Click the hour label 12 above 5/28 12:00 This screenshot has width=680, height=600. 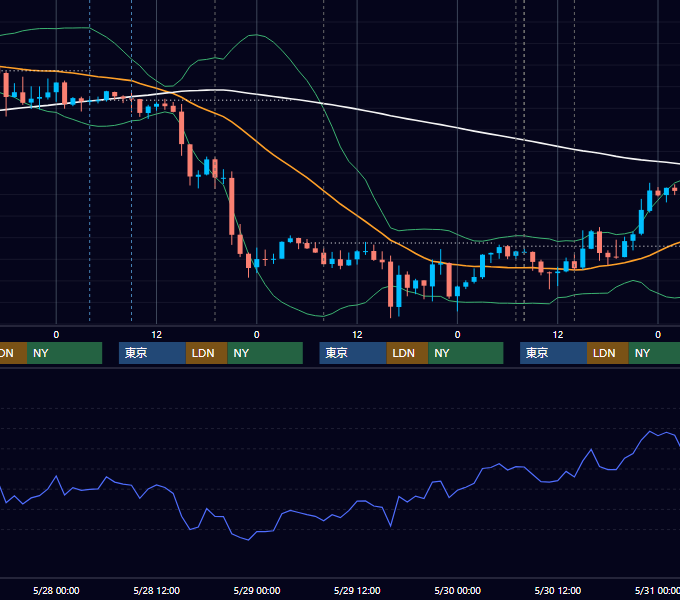157,335
